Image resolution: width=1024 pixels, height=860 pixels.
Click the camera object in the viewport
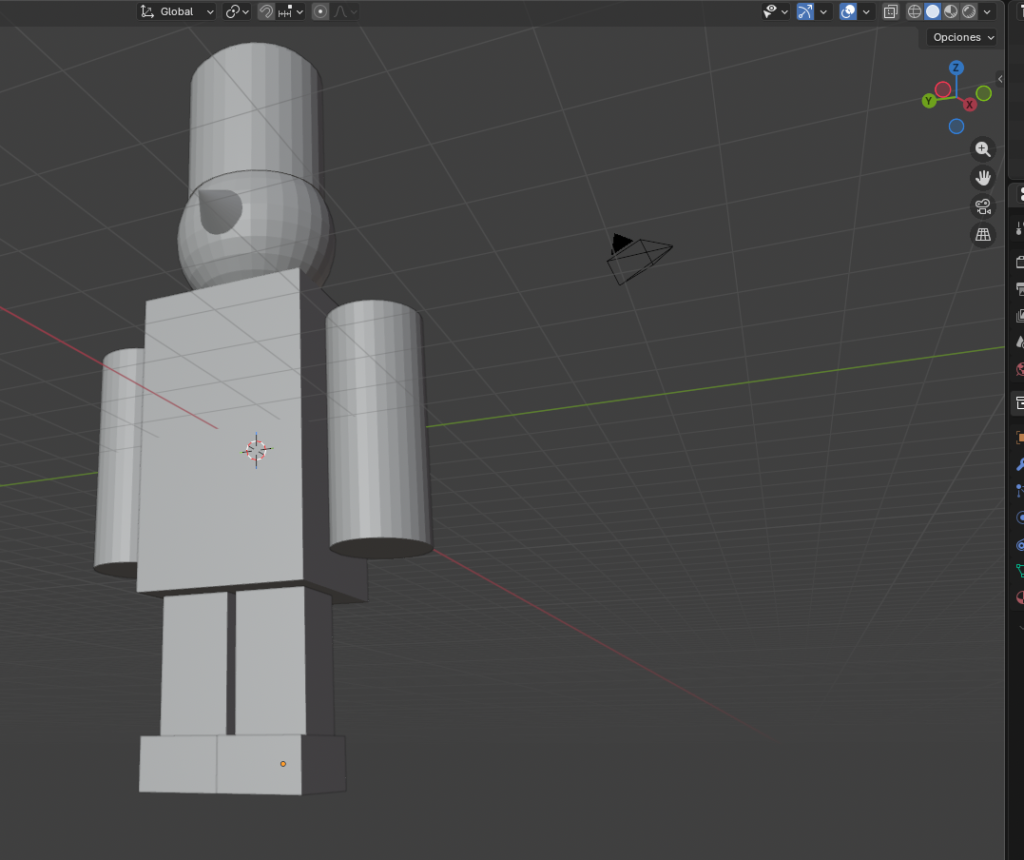click(x=638, y=259)
